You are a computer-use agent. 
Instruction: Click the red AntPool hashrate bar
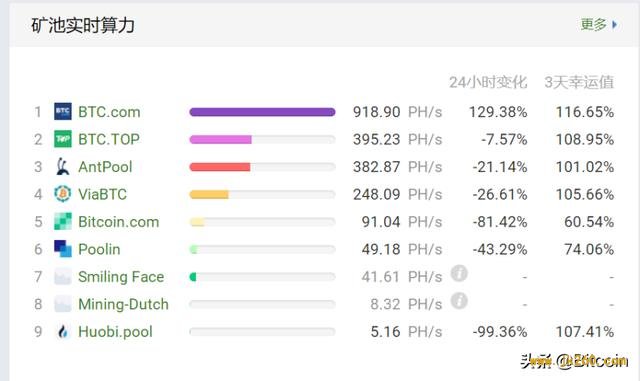pyautogui.click(x=220, y=167)
